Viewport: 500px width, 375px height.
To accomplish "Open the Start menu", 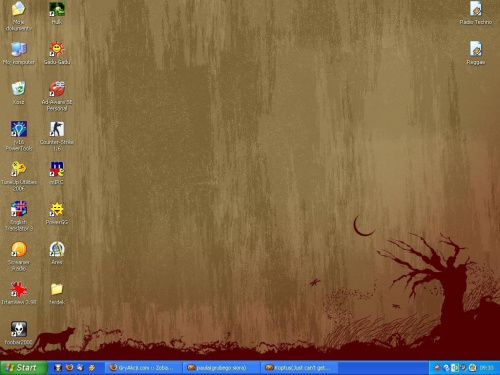I will [23, 368].
